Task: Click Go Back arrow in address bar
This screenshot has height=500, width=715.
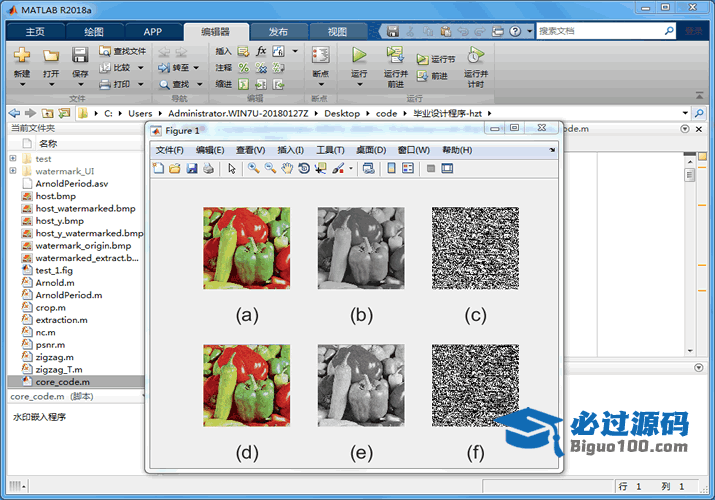Action: point(15,113)
